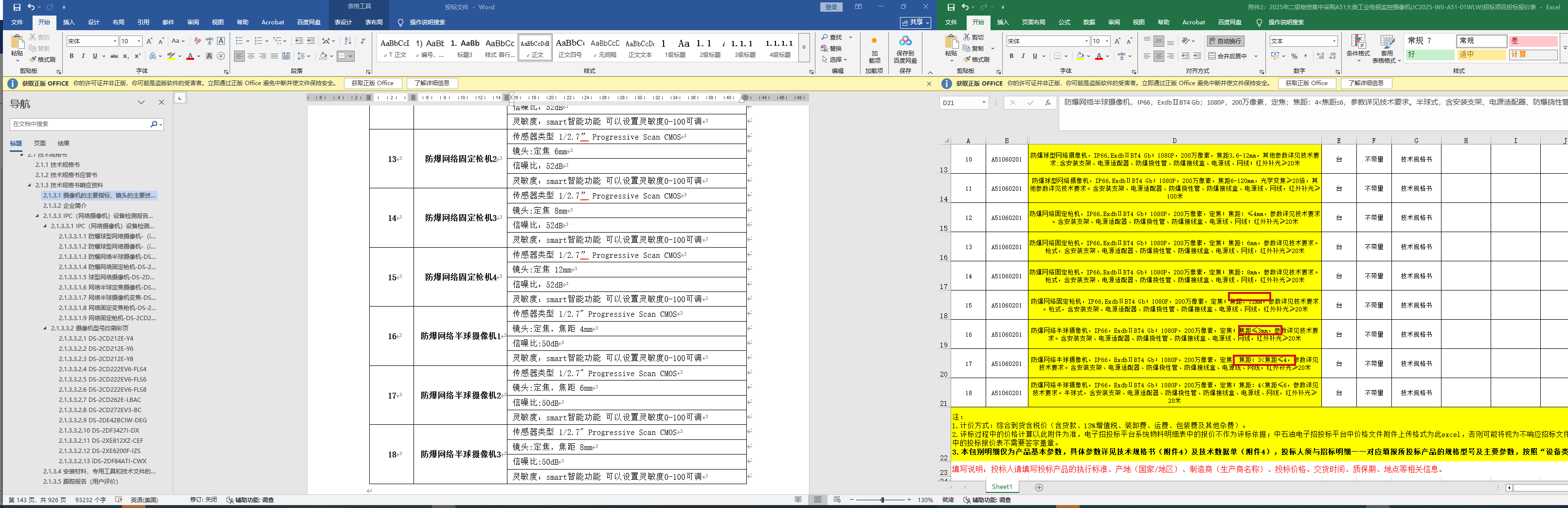This screenshot has height=508, width=1568.
Task: Toggle Italic in the Excel ribbon
Action: pos(1023,56)
